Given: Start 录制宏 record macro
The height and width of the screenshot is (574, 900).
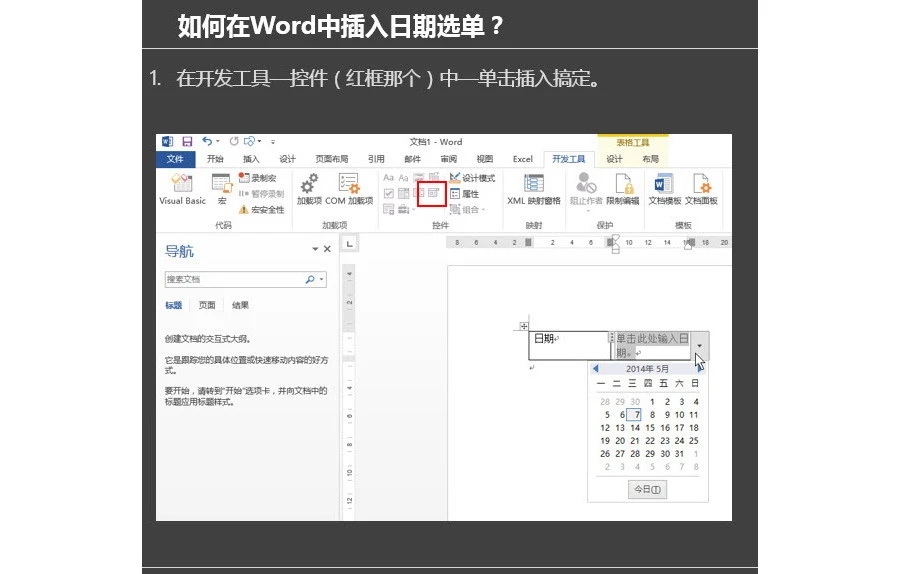Looking at the screenshot, I should coord(257,178).
